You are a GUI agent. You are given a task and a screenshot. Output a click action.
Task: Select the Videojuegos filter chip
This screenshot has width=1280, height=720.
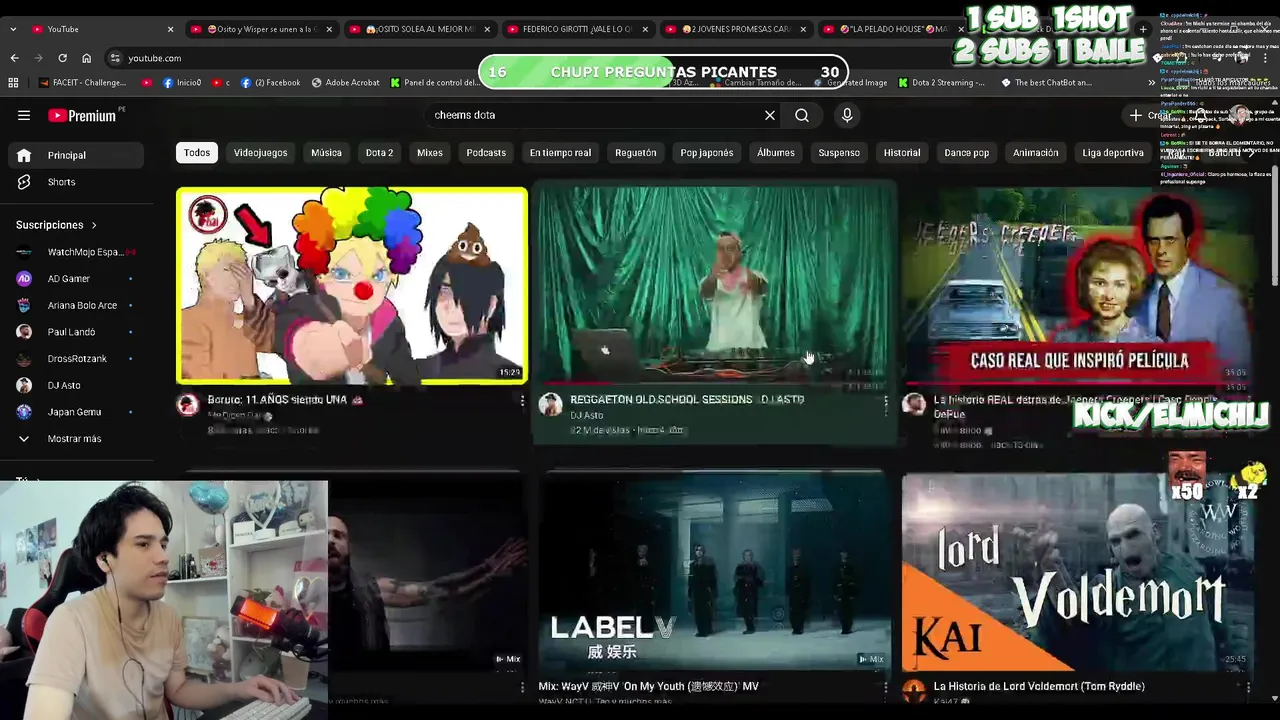(x=260, y=153)
